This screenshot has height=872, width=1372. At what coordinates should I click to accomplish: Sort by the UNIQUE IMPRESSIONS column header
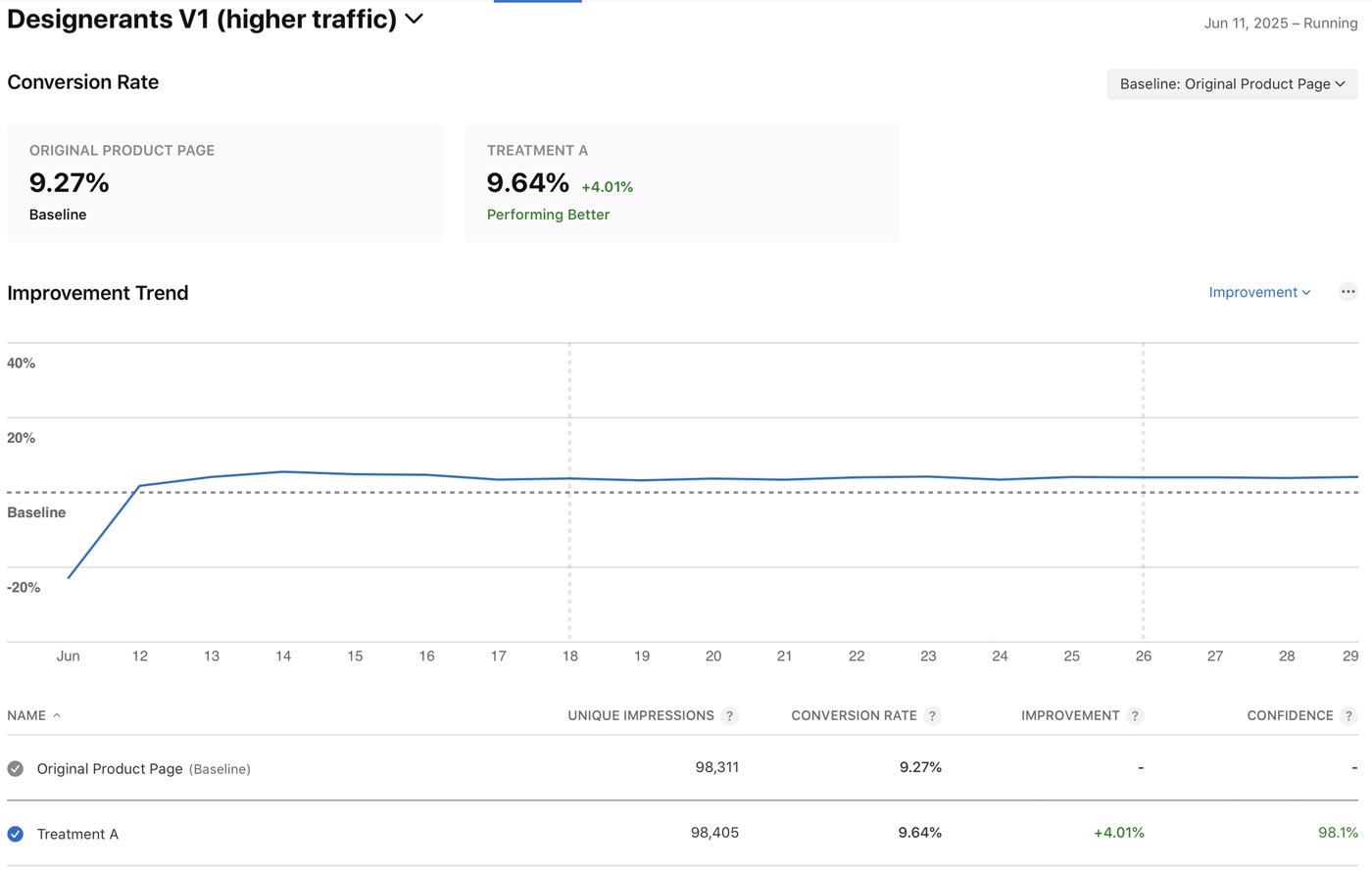641,716
